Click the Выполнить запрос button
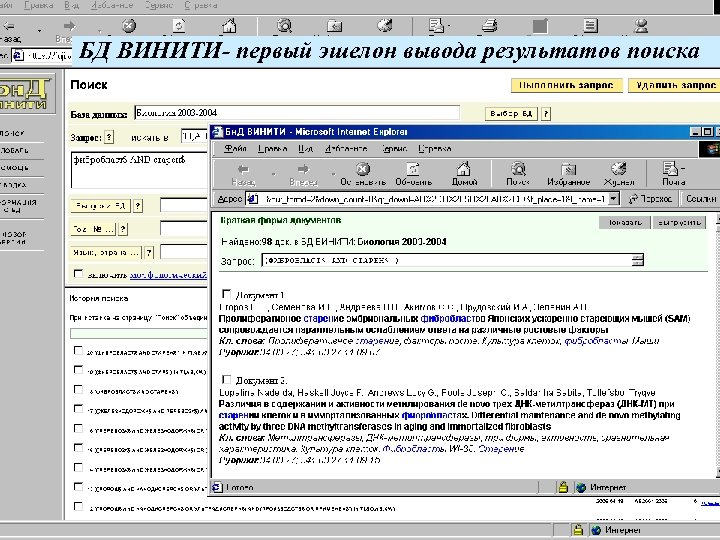The height and width of the screenshot is (540, 720). click(566, 85)
